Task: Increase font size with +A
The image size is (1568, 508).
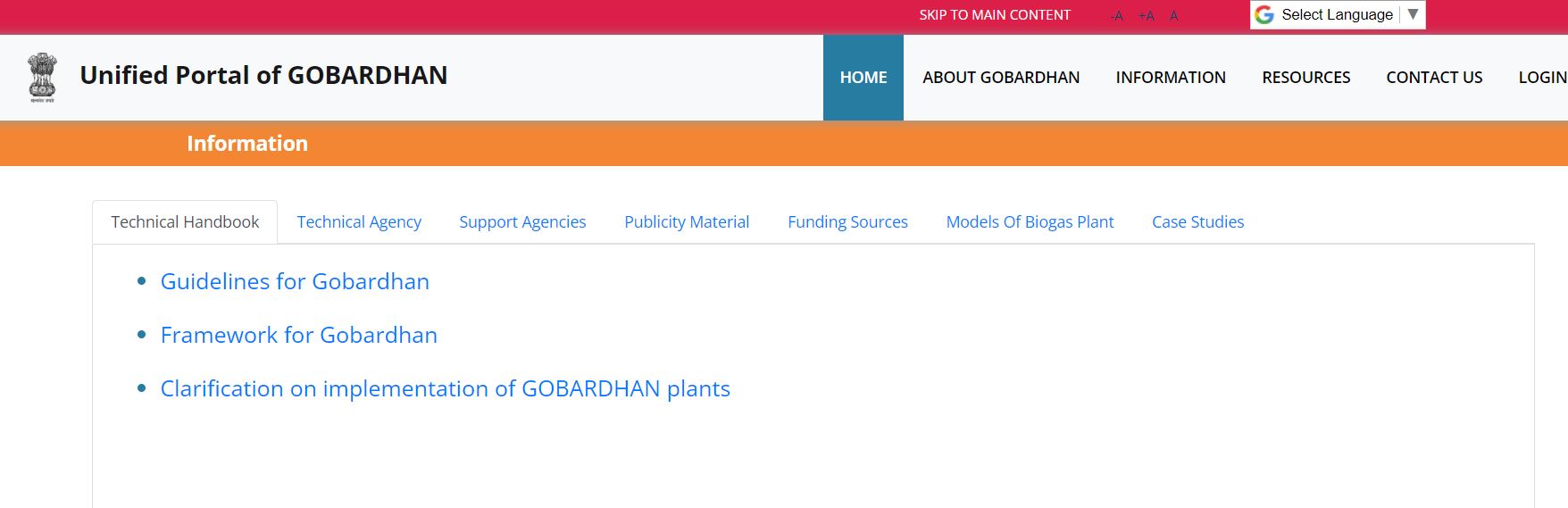Action: pos(1147,15)
